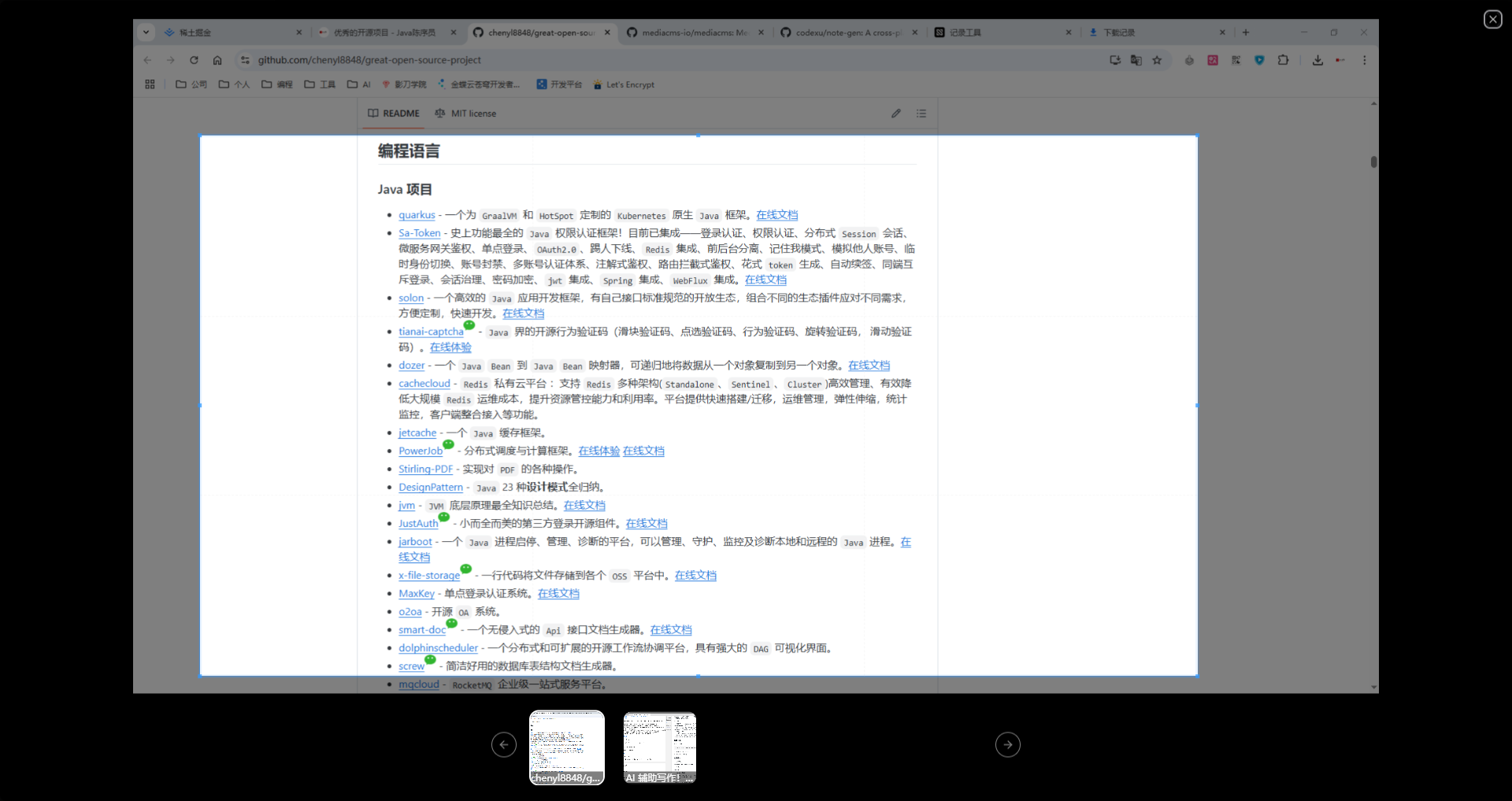Click the browser reload icon
The width and height of the screenshot is (1512, 801).
194,60
